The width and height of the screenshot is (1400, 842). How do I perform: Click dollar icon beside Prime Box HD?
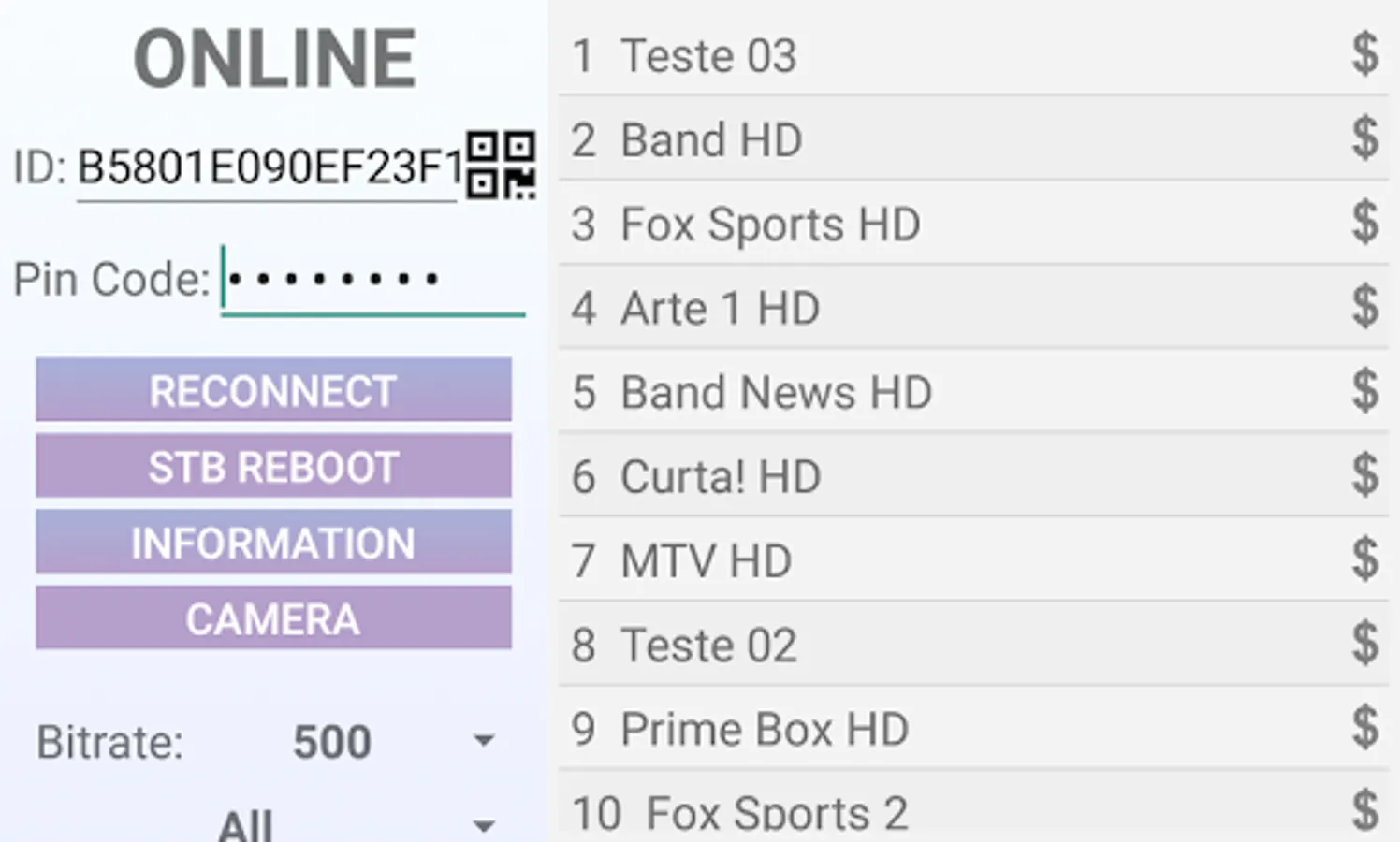[x=1364, y=728]
